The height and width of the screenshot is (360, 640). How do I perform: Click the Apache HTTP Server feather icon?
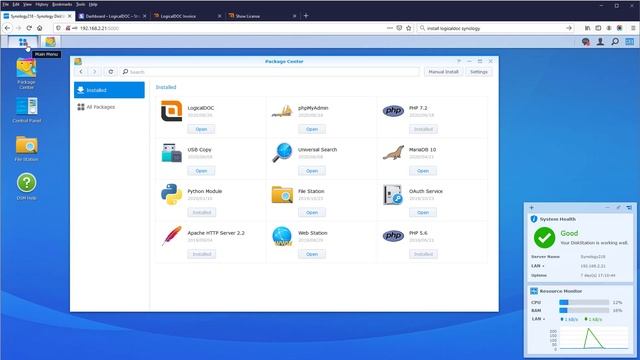coord(171,236)
